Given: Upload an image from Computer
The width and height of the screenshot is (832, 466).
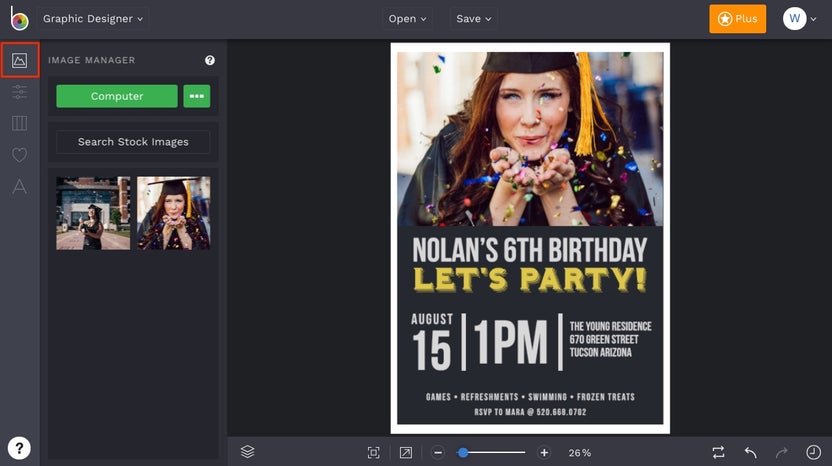Looking at the screenshot, I should pos(117,96).
